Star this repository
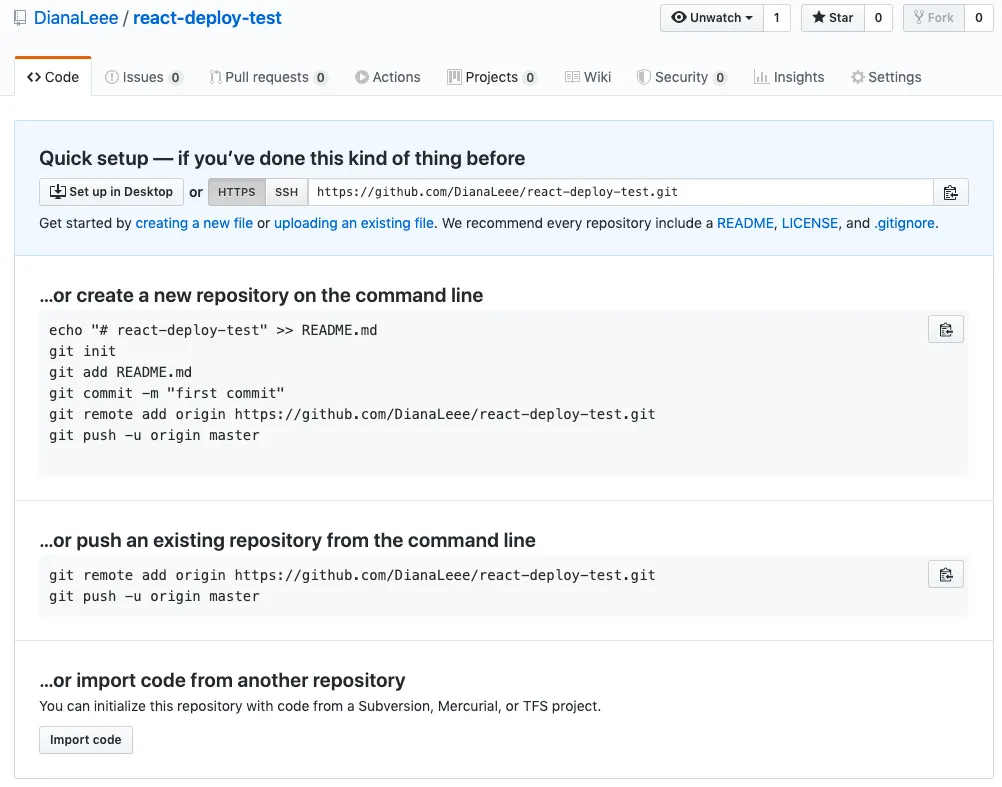The image size is (1002, 787). tap(832, 18)
